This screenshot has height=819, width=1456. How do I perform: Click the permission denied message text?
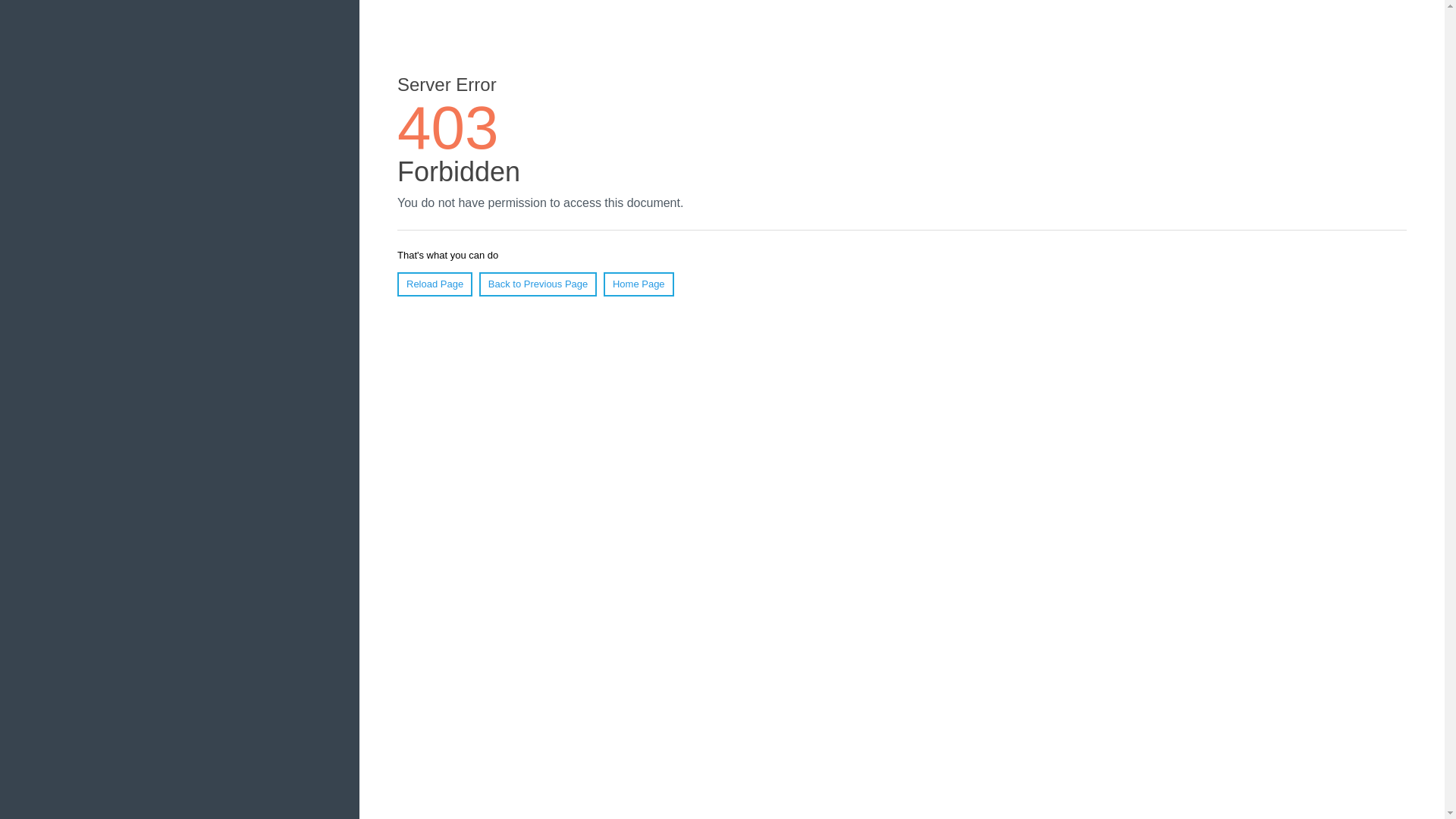540,203
